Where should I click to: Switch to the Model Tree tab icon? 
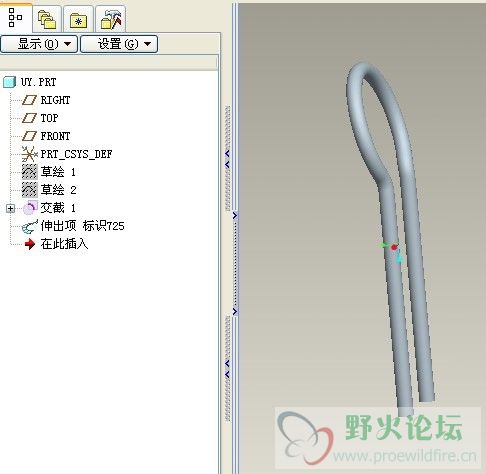(x=15, y=17)
